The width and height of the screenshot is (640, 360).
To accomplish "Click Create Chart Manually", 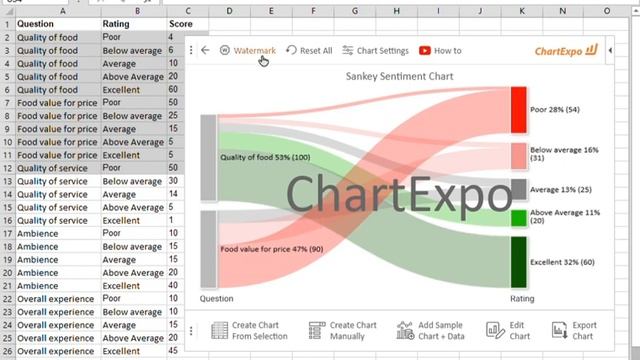I will [x=342, y=331].
